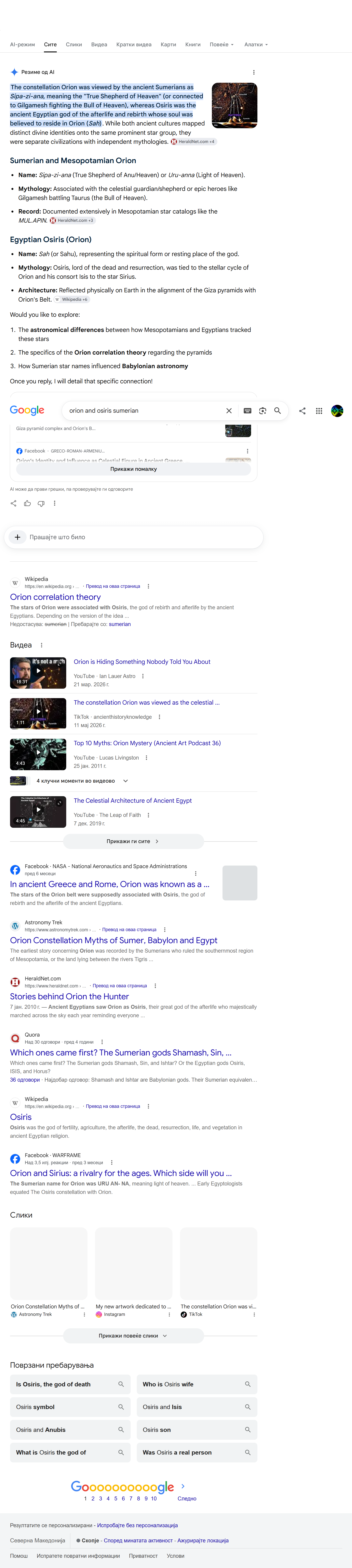Switch to the Книги tab
The image size is (352, 1568).
pyautogui.click(x=193, y=45)
